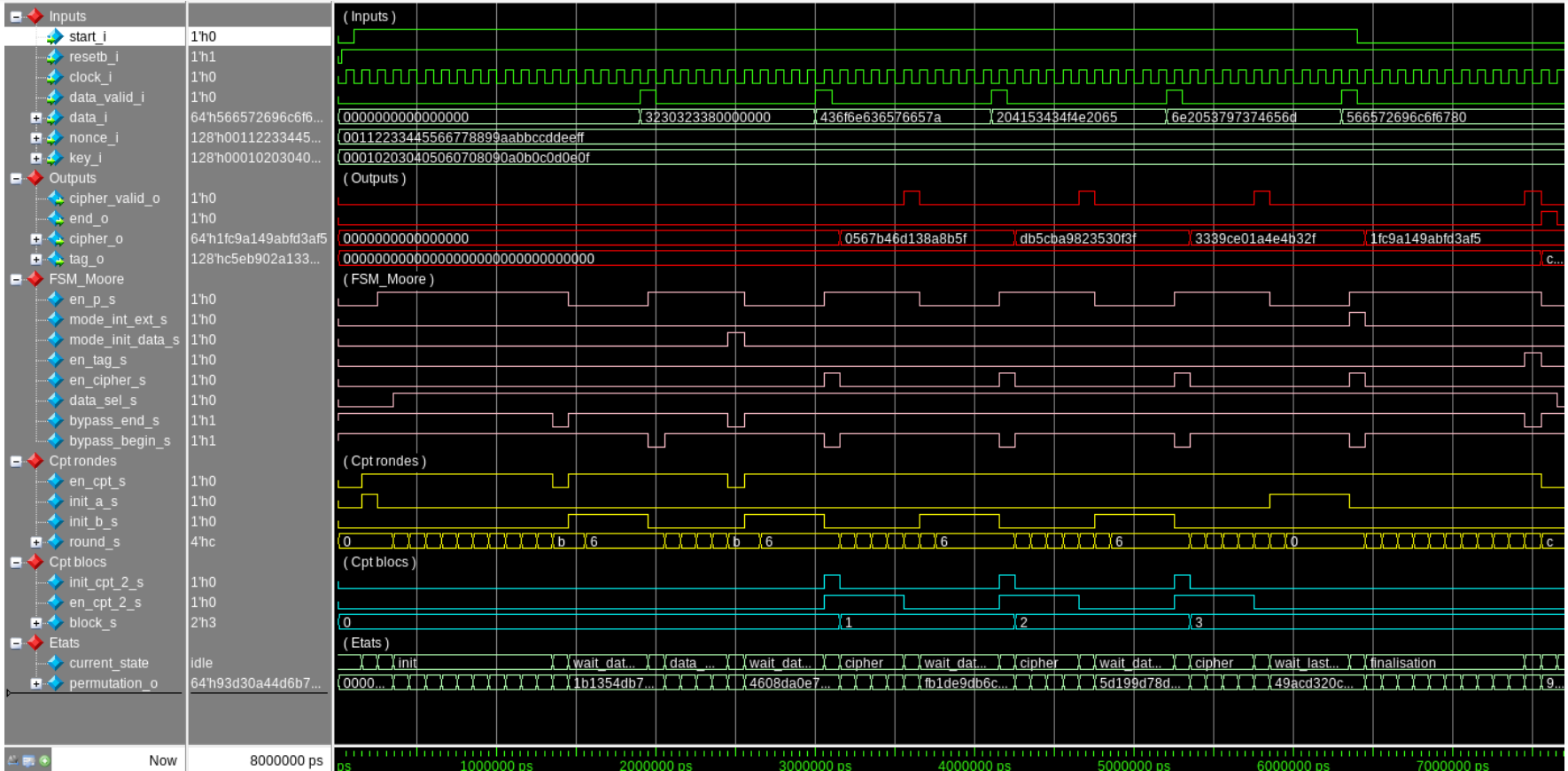
Task: Click the red Inputs group icon
Action: tap(35, 16)
